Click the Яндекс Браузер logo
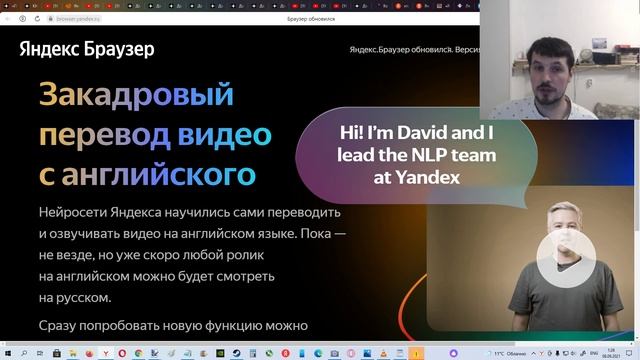Screen dimensions: 640x360 click(87, 49)
